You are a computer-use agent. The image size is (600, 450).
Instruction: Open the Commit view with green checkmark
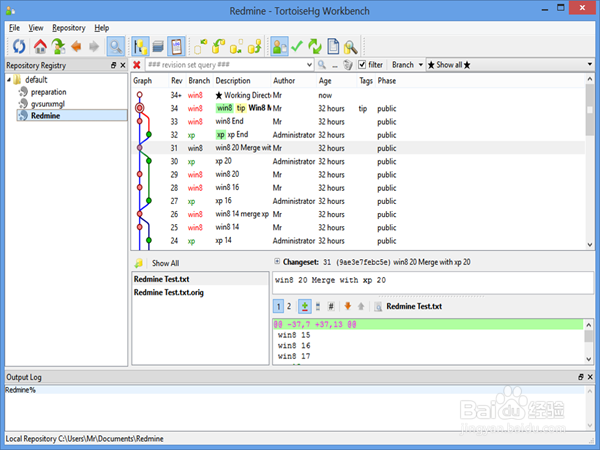tap(297, 47)
